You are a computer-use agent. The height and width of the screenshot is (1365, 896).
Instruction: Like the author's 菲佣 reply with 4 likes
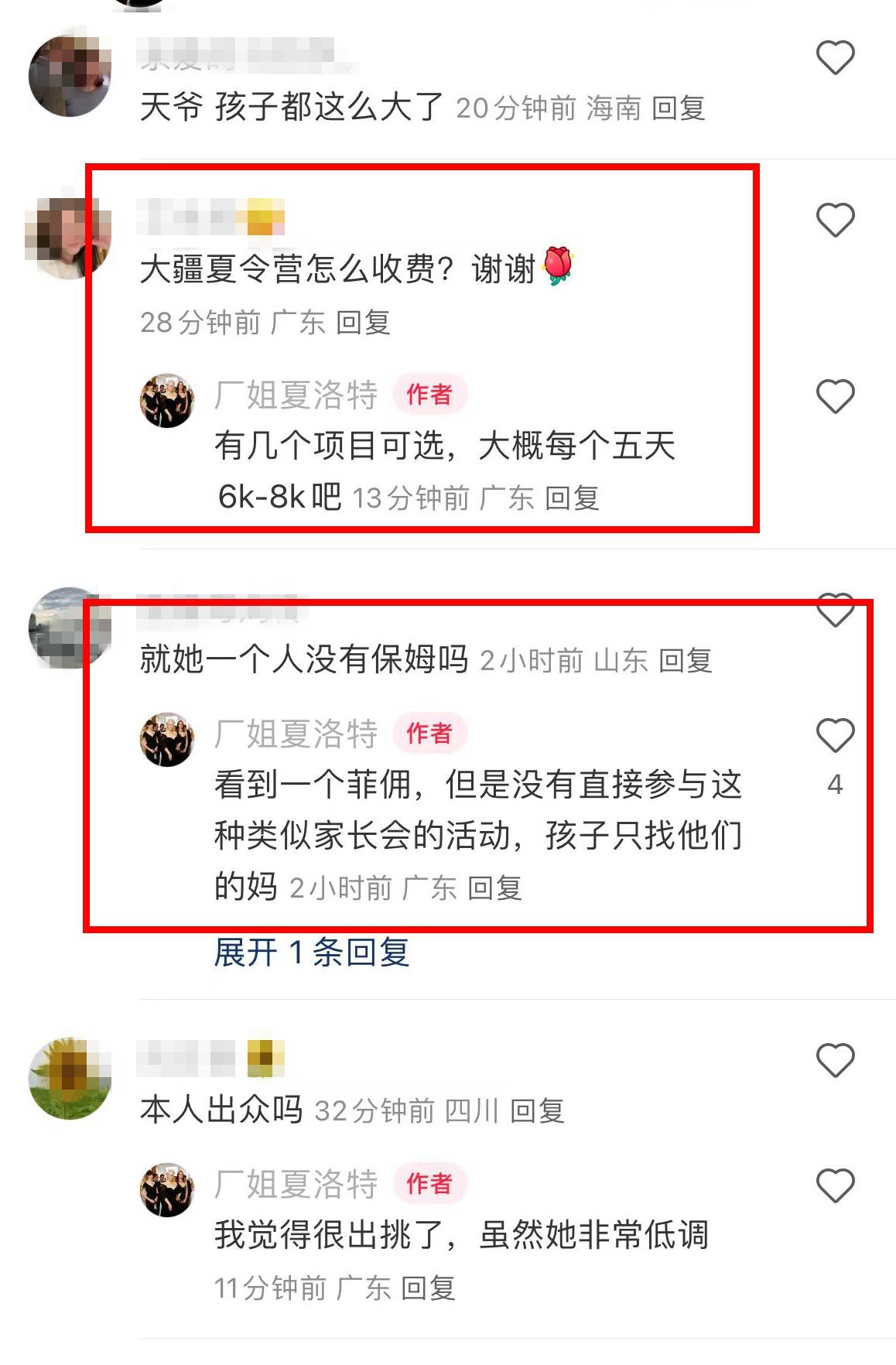[x=835, y=735]
